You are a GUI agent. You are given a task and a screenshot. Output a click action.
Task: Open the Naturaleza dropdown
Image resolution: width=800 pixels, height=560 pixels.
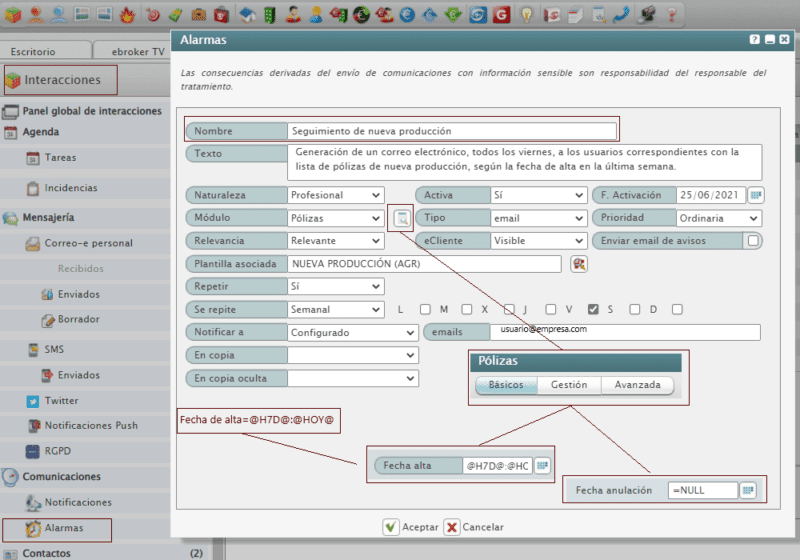click(x=335, y=195)
